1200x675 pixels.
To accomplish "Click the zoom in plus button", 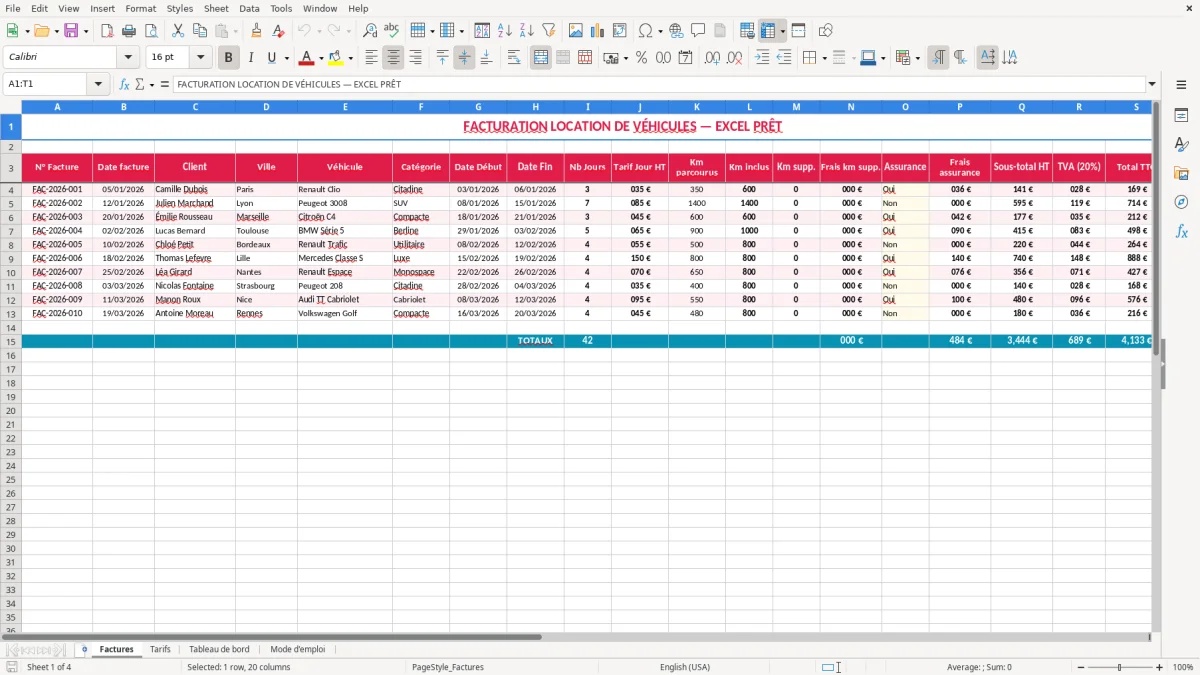I will (1160, 667).
